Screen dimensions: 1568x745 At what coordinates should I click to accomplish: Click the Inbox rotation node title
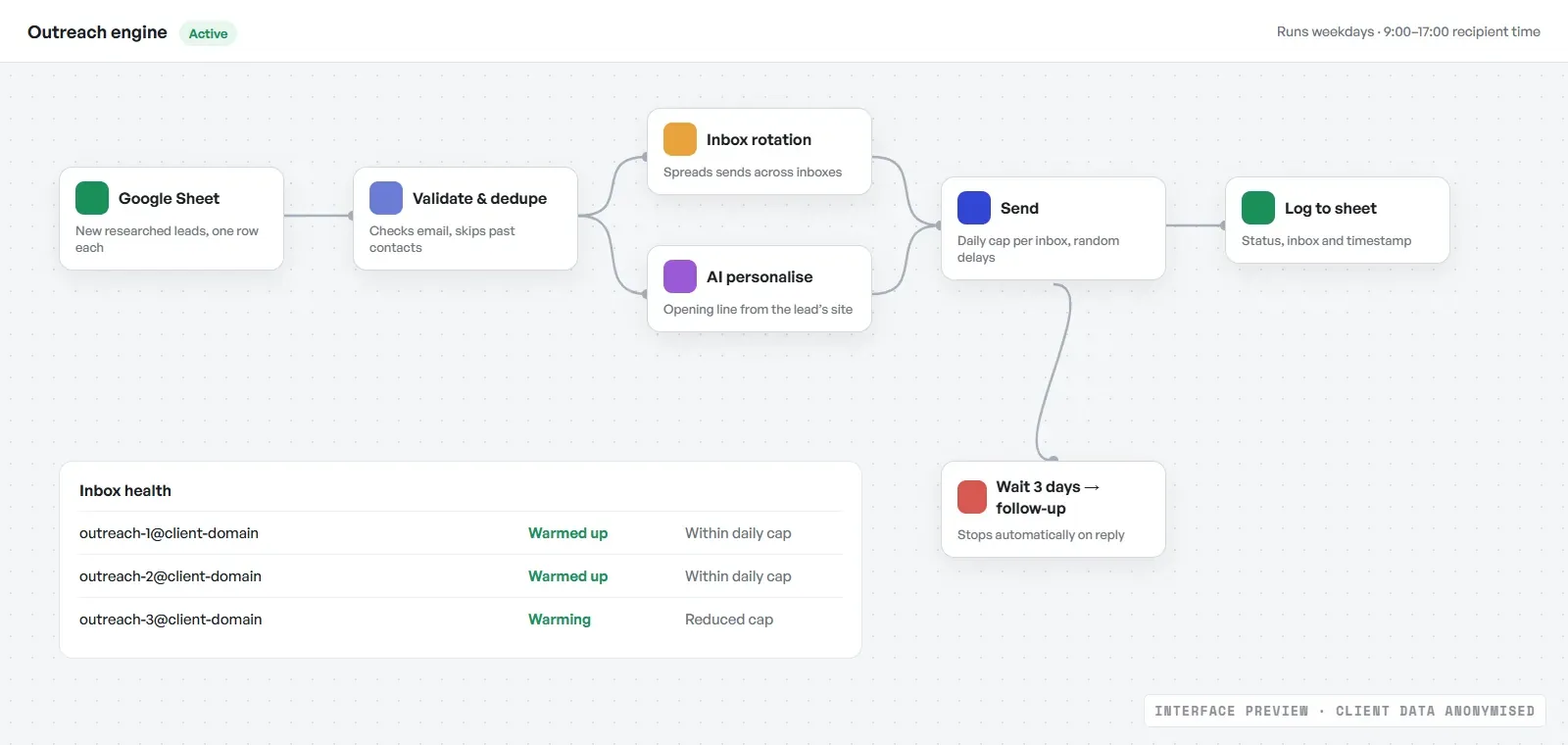[759, 139]
